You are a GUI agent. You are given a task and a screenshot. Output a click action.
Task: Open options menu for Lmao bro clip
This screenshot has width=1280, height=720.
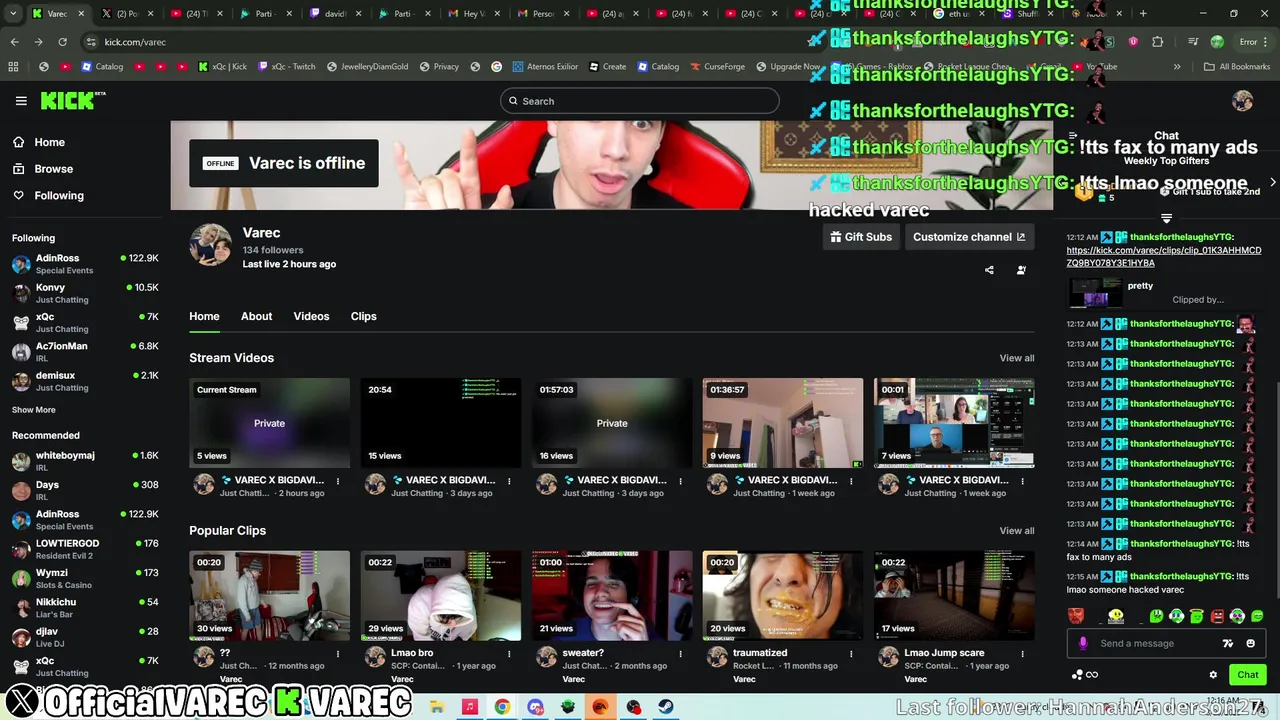[x=509, y=654]
